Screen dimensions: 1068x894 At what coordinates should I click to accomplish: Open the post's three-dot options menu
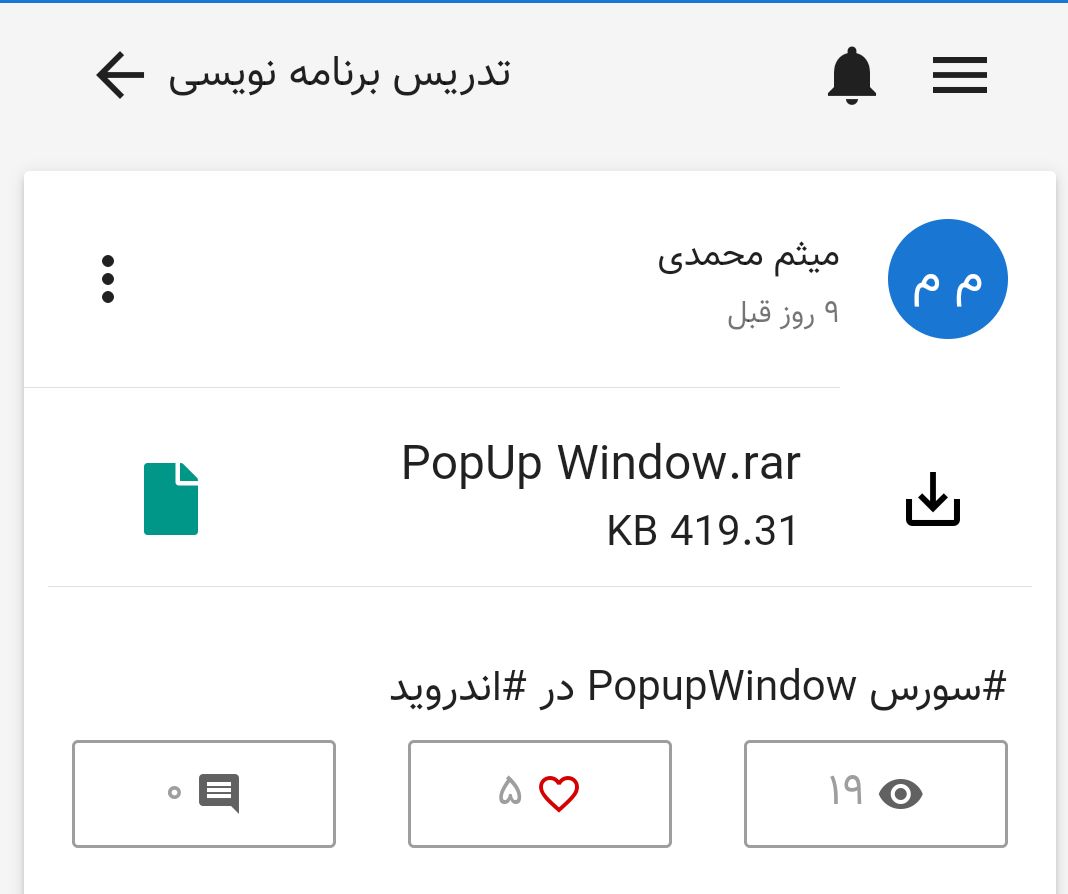point(108,278)
